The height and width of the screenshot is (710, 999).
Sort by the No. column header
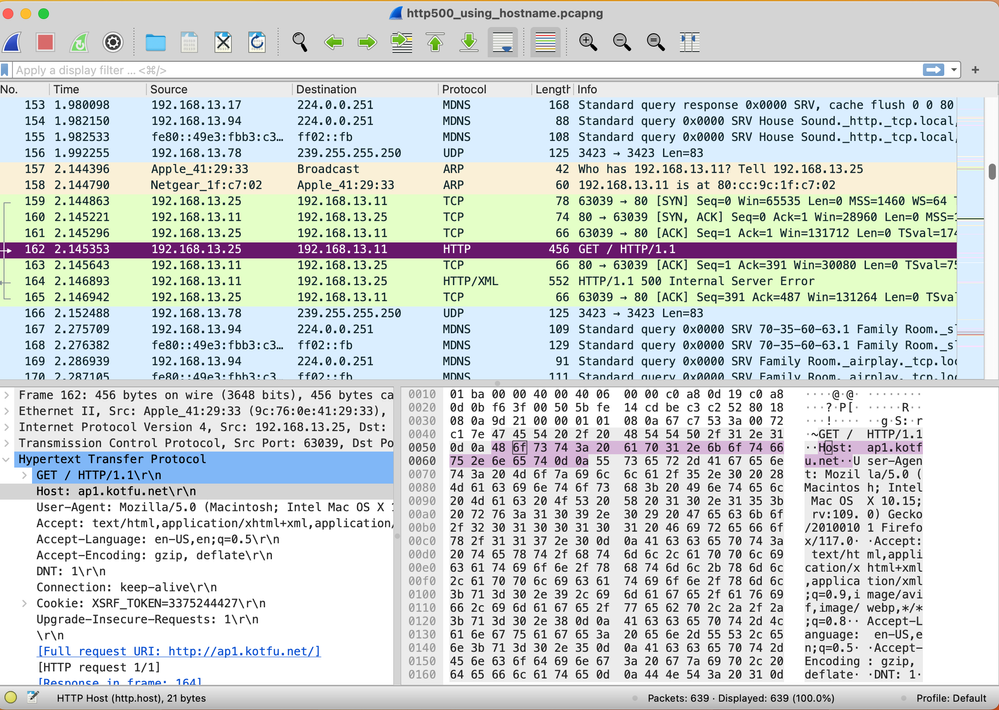pyautogui.click(x=24, y=89)
